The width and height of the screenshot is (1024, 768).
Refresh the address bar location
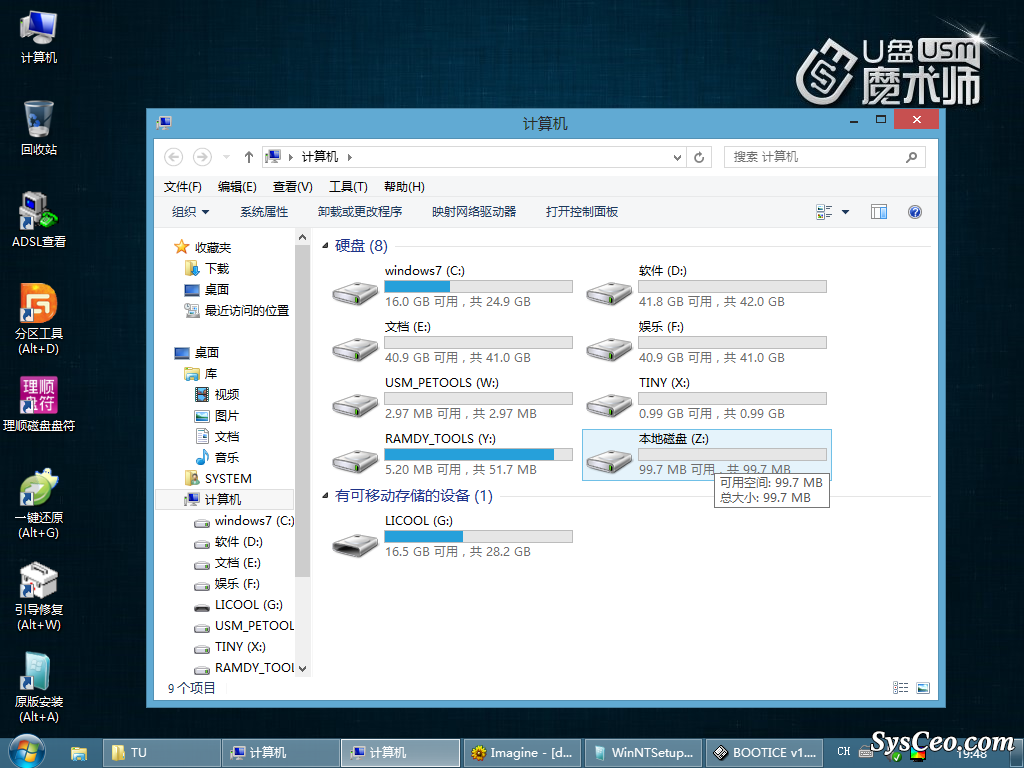click(x=699, y=157)
